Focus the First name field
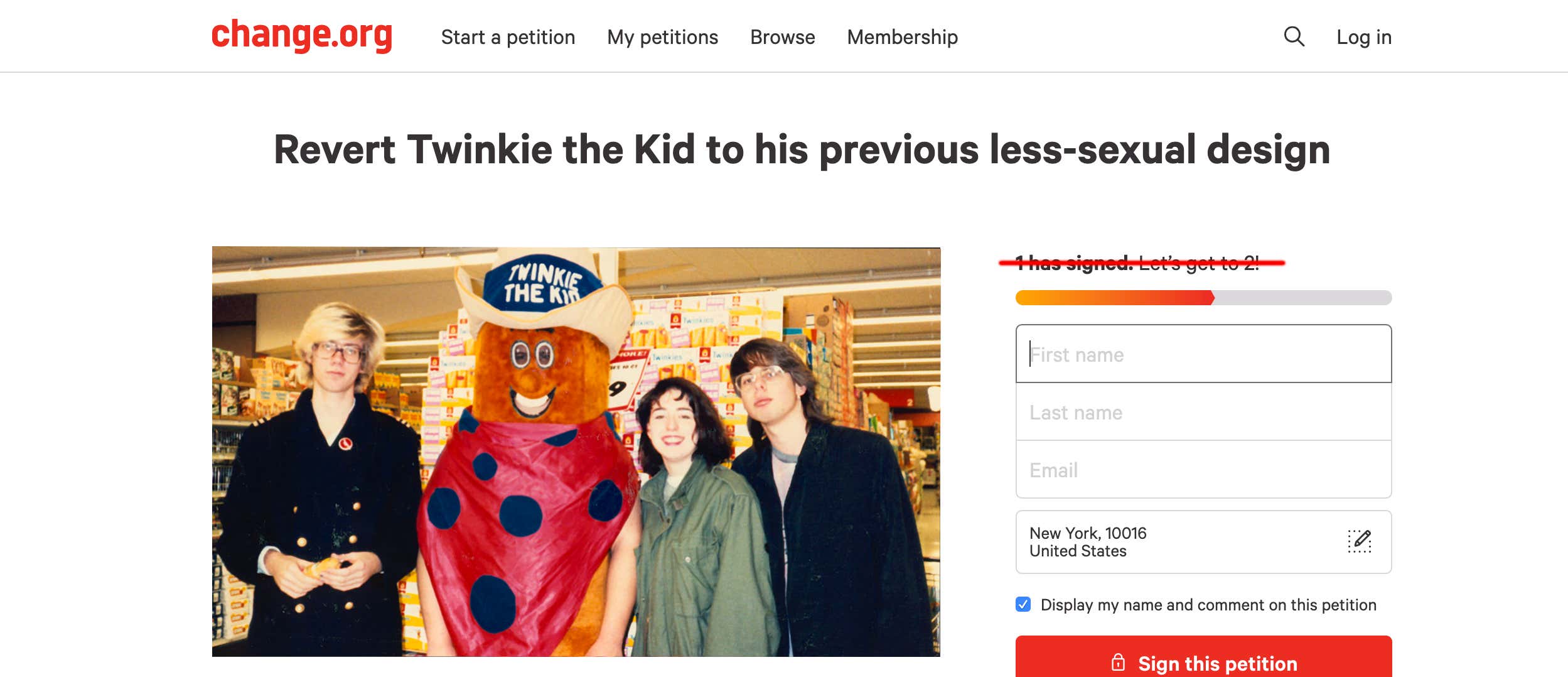This screenshot has height=677, width=1568. [x=1203, y=354]
